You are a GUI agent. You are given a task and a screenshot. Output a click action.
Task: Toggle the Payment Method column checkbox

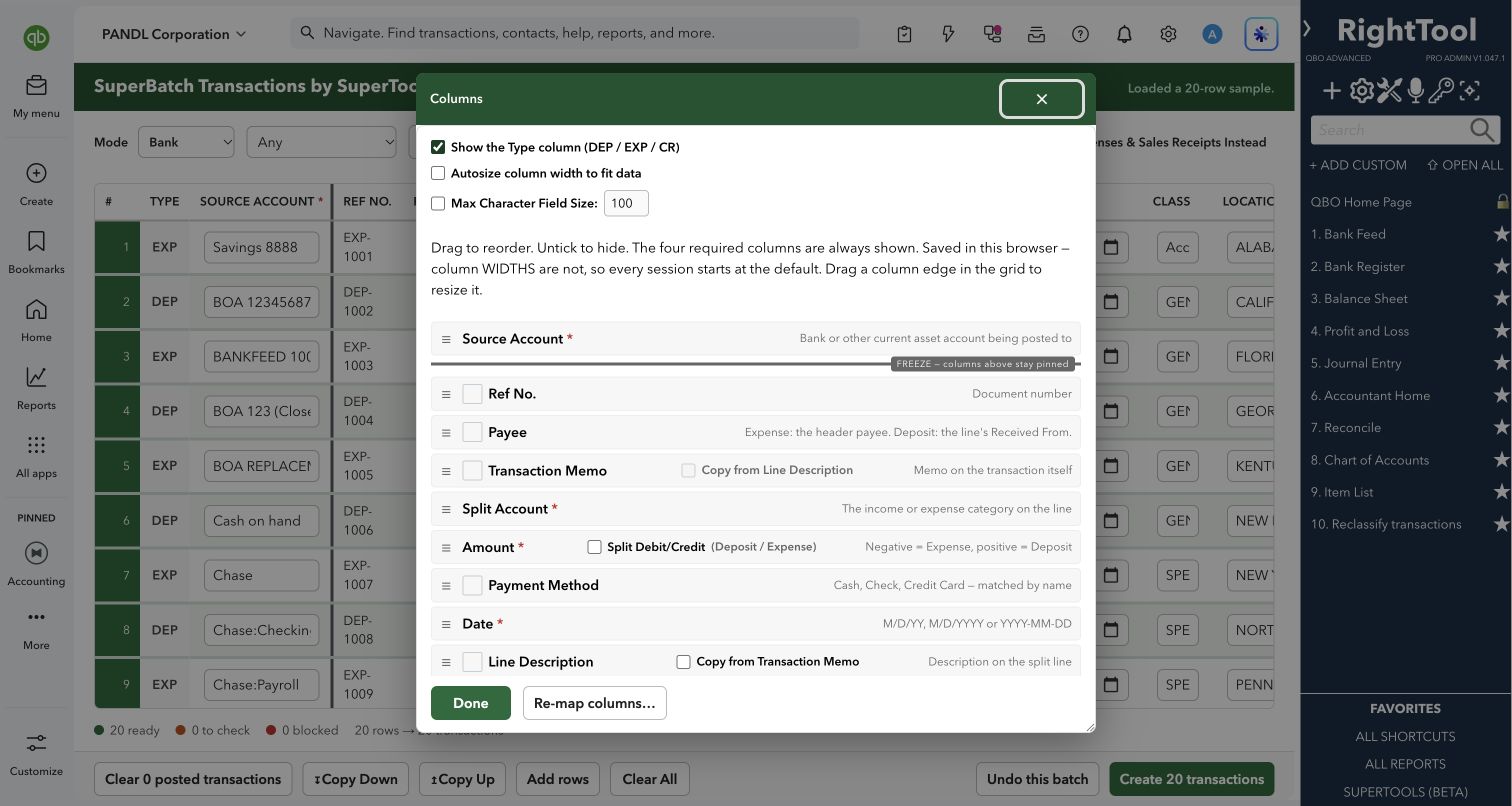473,585
